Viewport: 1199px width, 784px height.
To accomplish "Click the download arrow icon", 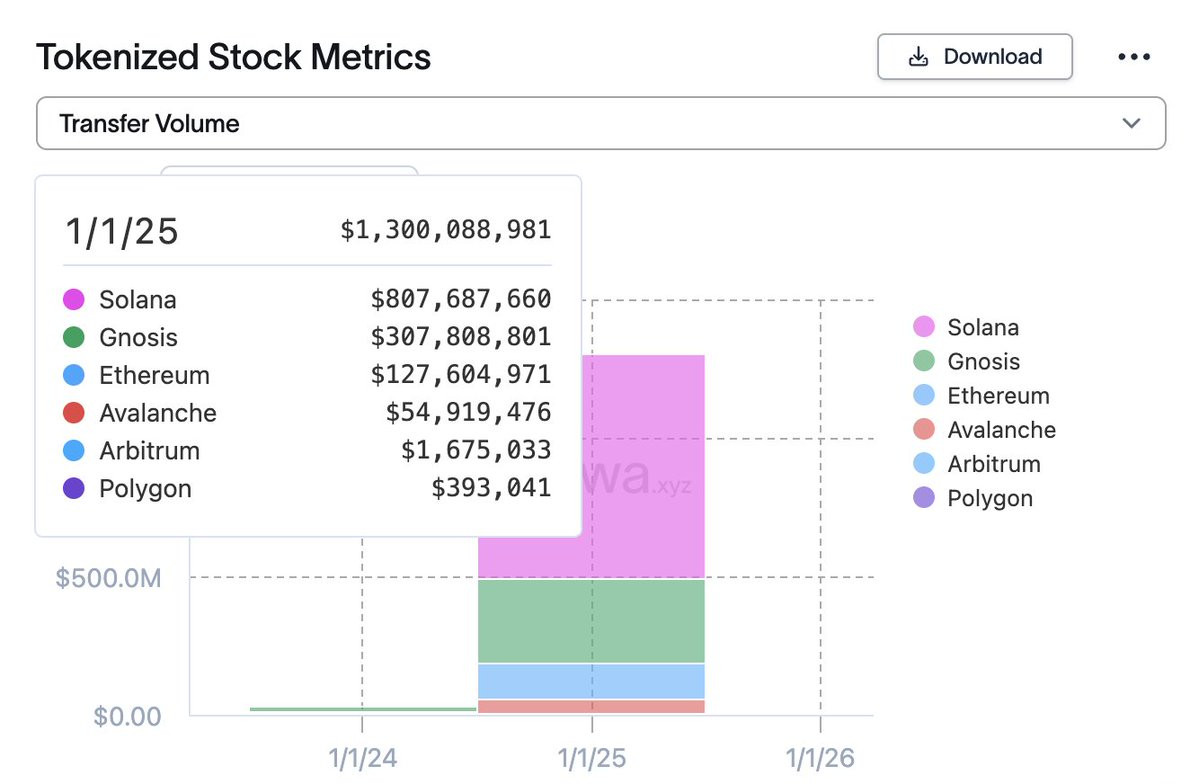I will 918,57.
